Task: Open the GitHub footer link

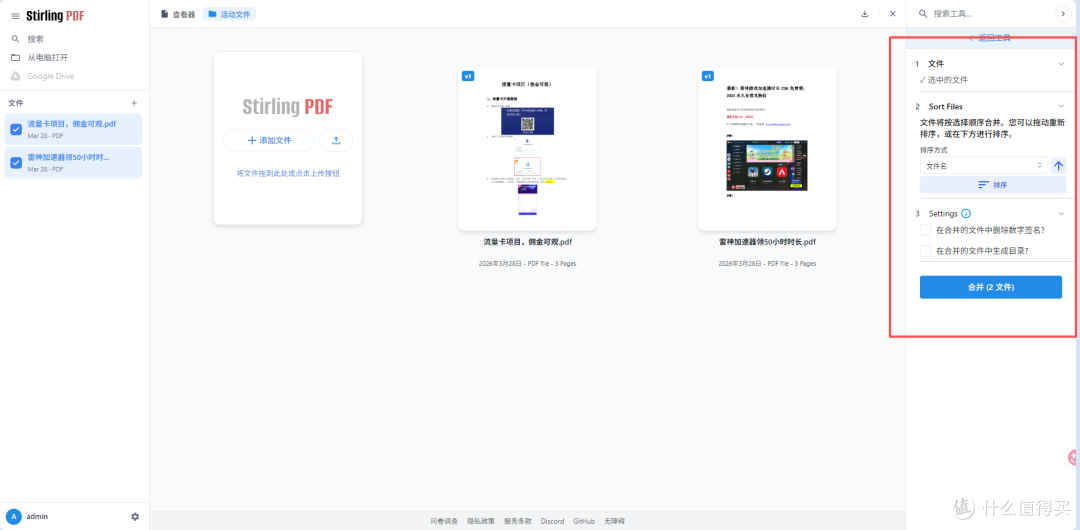Action: coord(584,521)
